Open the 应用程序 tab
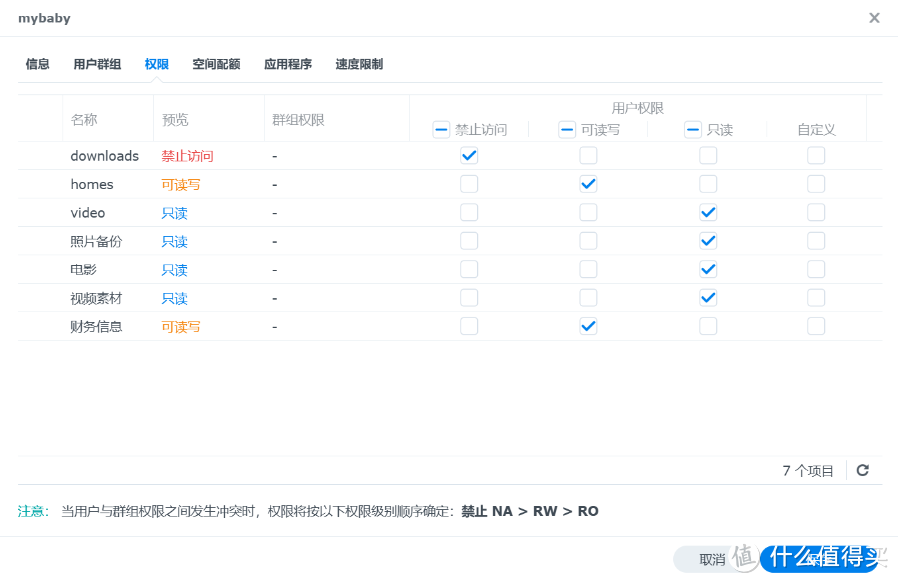Image resolution: width=898 pixels, height=583 pixels. [x=289, y=63]
